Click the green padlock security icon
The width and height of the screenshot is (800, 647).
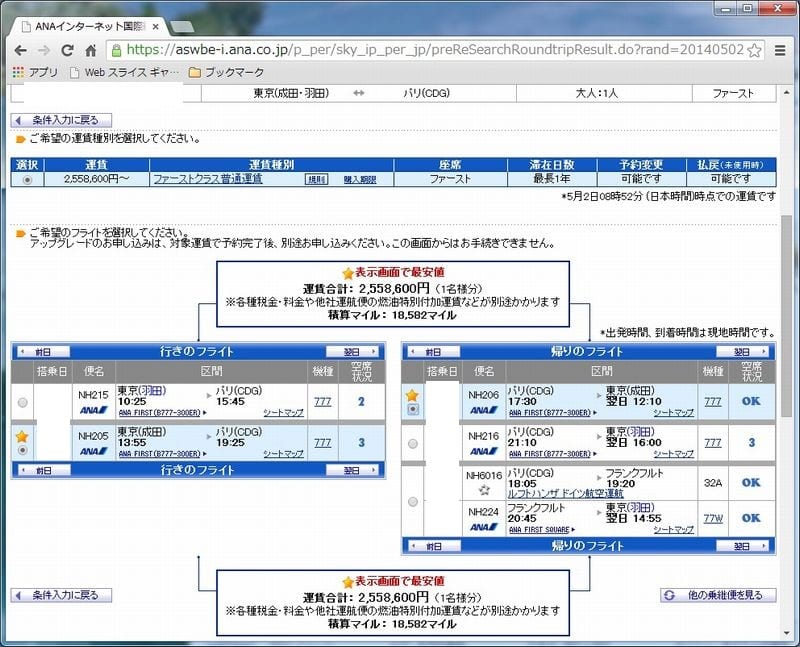coord(116,50)
